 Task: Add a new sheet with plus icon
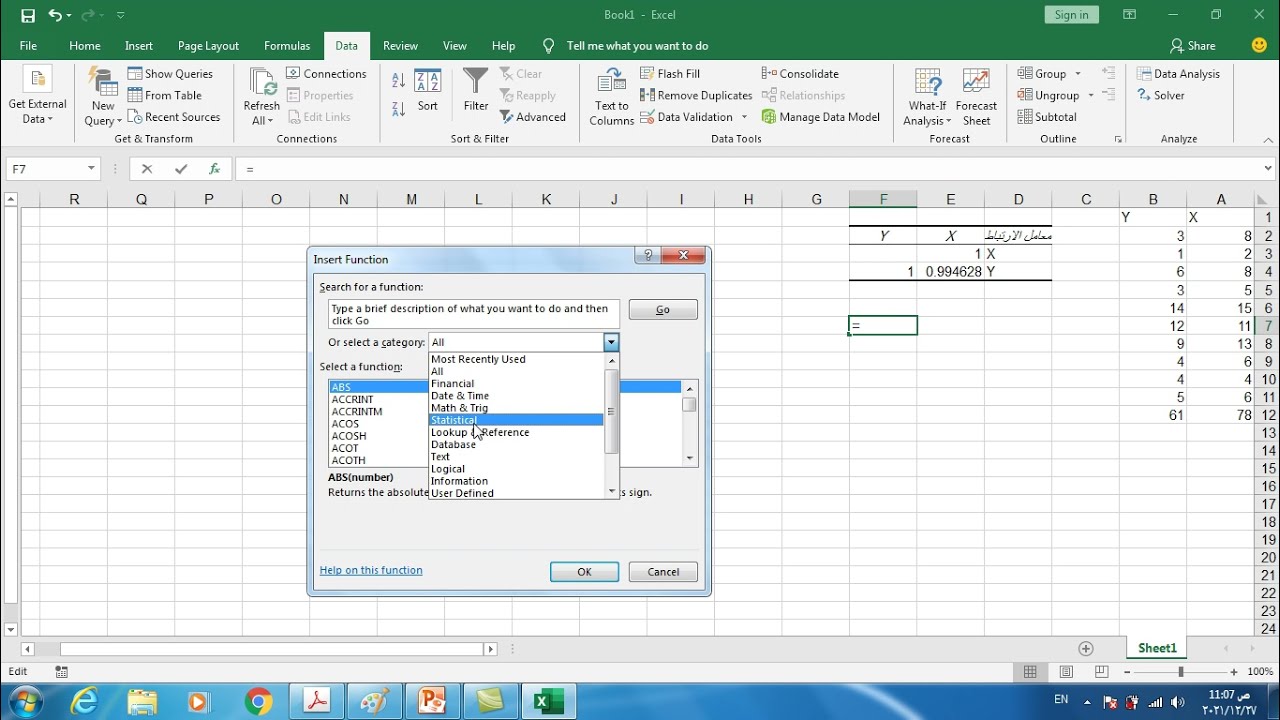(1086, 648)
